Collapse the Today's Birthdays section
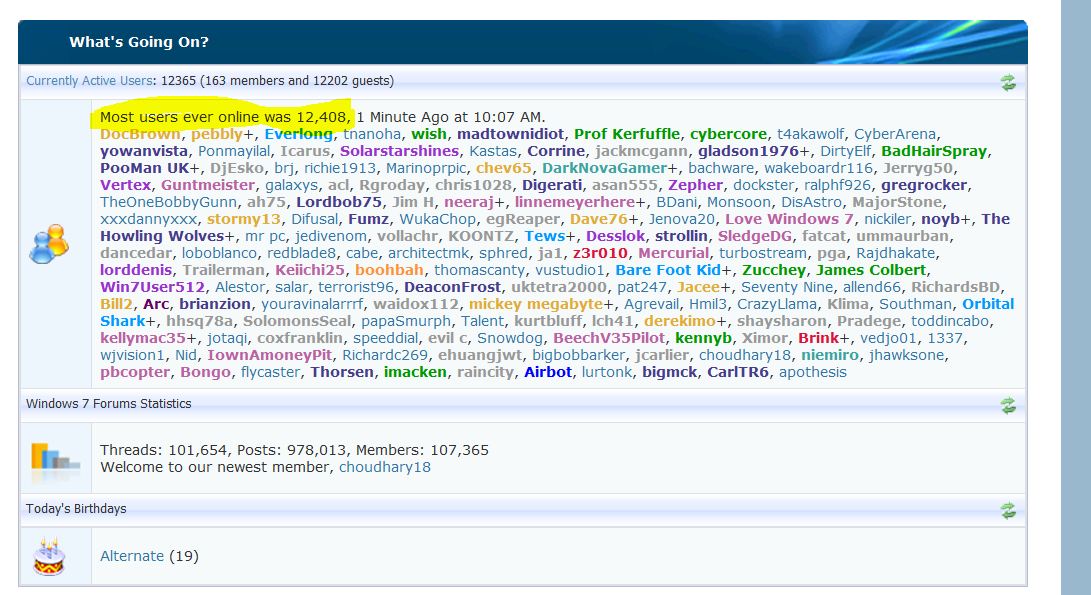This screenshot has width=1091, height=595. coord(1008,511)
